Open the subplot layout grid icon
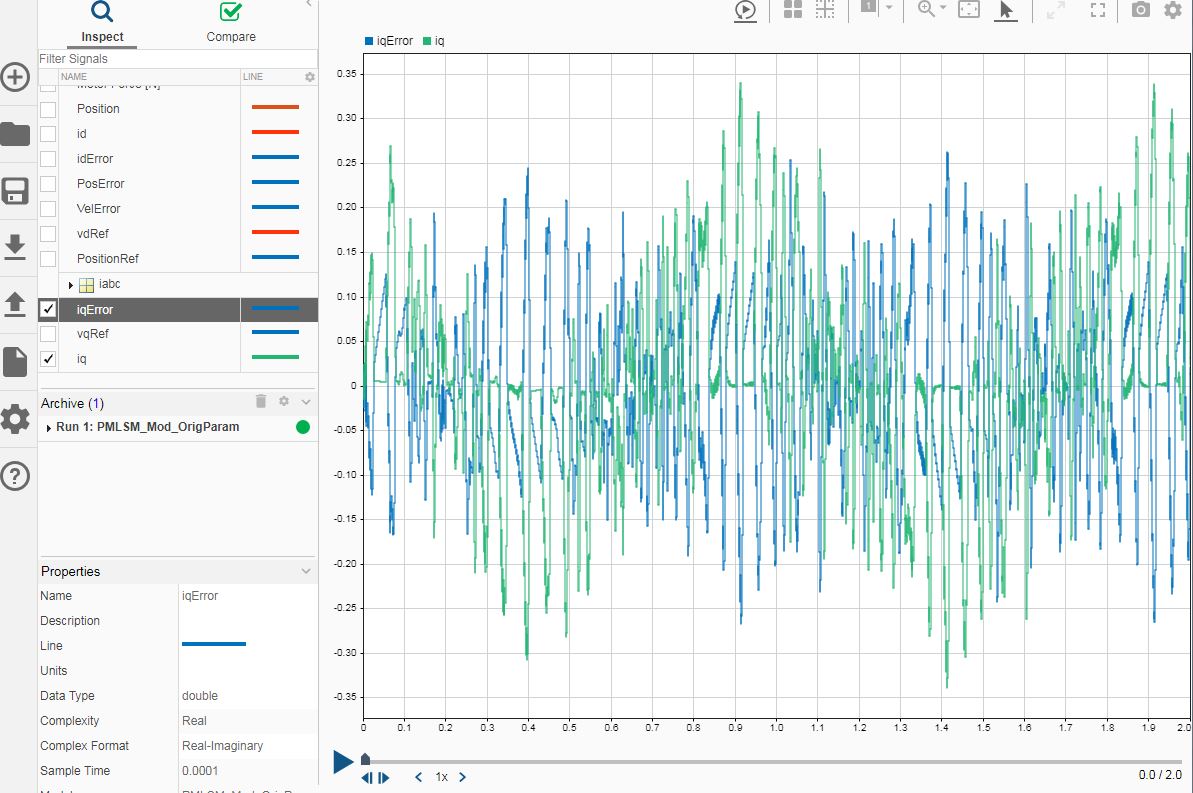Image resolution: width=1193 pixels, height=793 pixels. point(793,10)
